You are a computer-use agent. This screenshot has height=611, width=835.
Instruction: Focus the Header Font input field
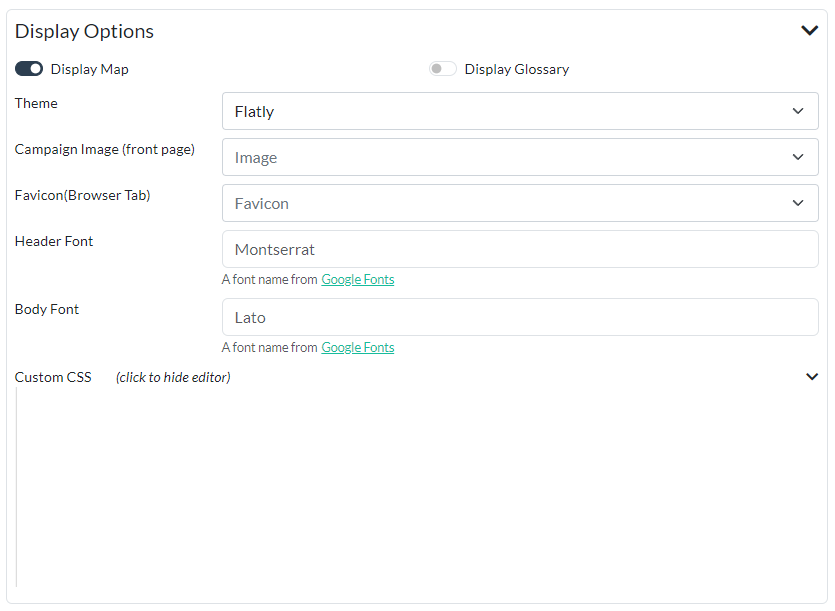coord(519,249)
